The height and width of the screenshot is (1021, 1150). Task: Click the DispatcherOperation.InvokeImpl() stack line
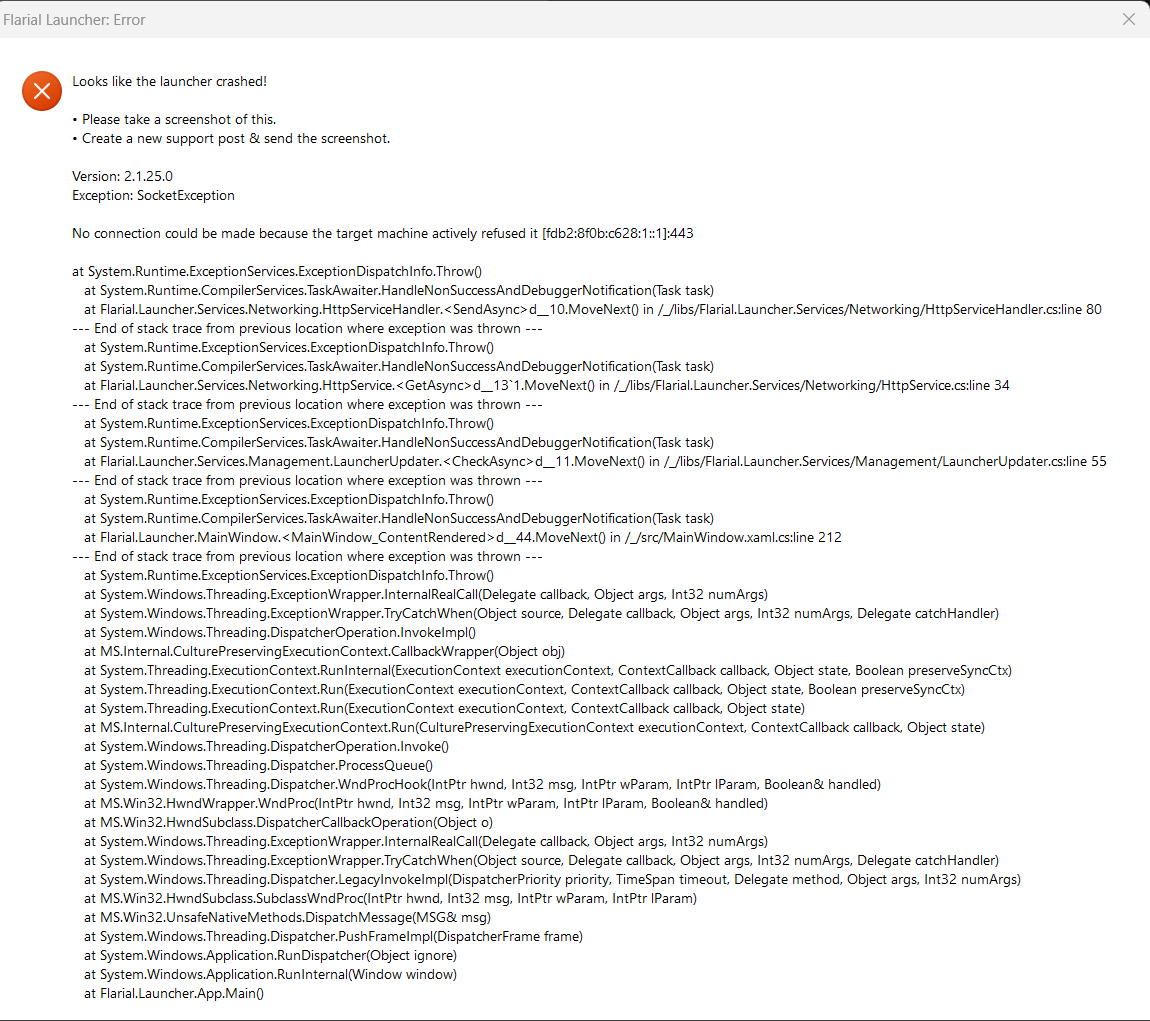coord(280,632)
